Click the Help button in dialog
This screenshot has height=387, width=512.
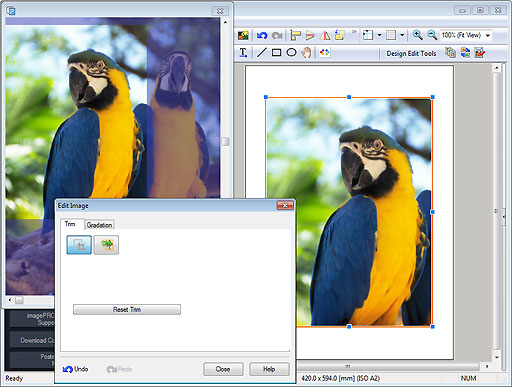(x=269, y=369)
